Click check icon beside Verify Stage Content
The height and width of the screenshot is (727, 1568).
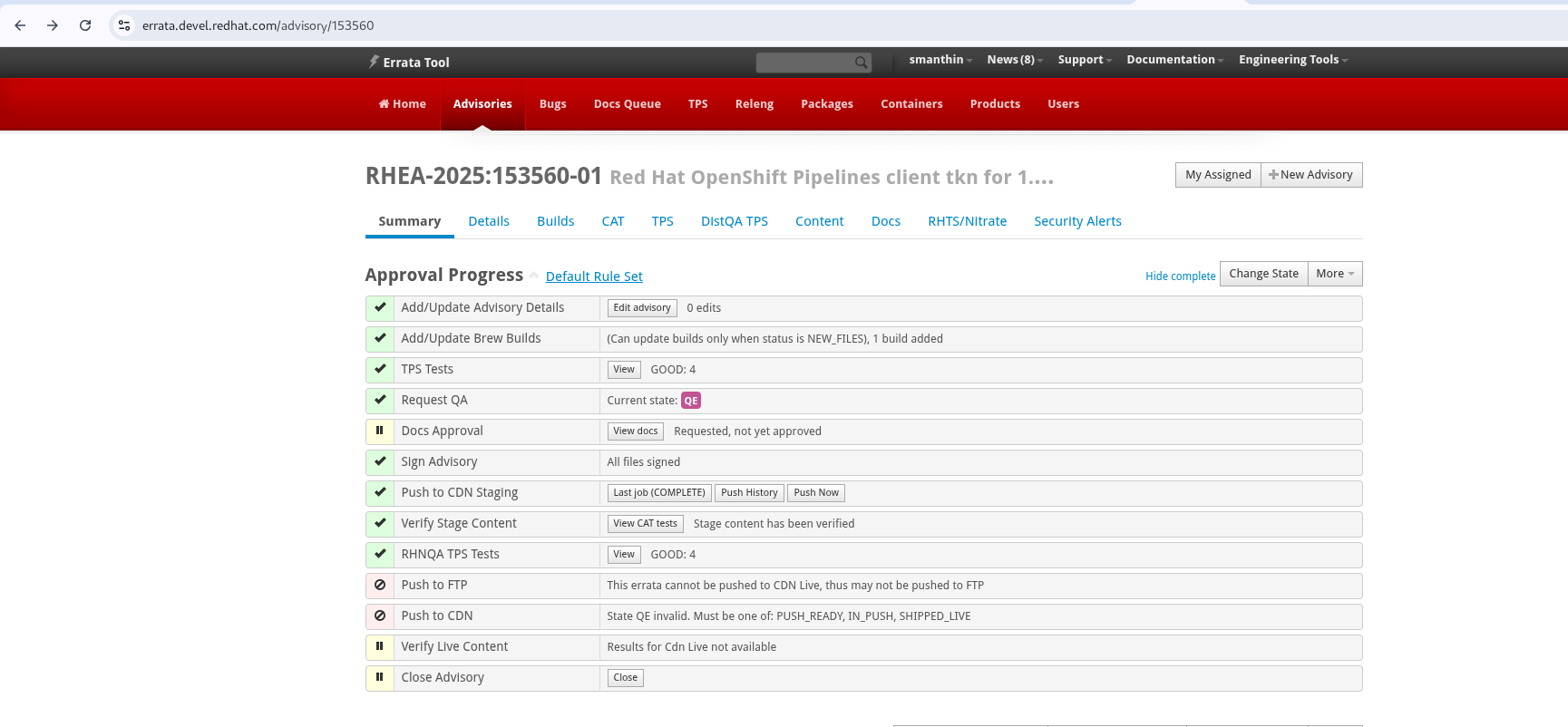click(x=380, y=523)
